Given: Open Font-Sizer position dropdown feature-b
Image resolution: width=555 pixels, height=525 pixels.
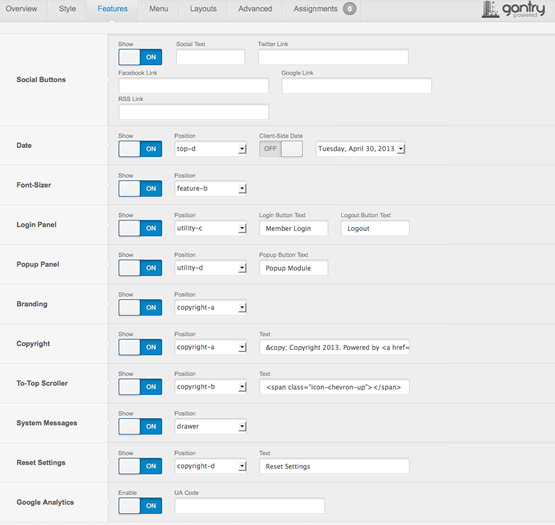Looking at the screenshot, I should pos(211,189).
